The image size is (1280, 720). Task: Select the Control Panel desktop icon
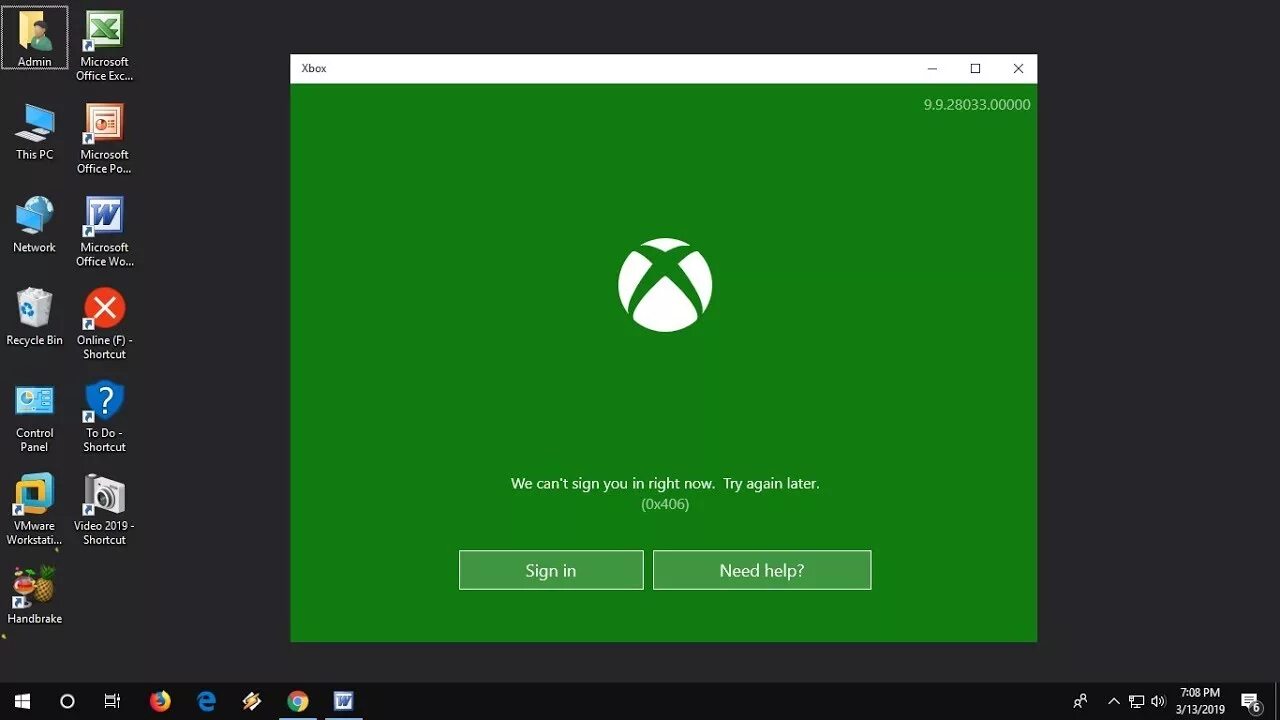click(35, 418)
